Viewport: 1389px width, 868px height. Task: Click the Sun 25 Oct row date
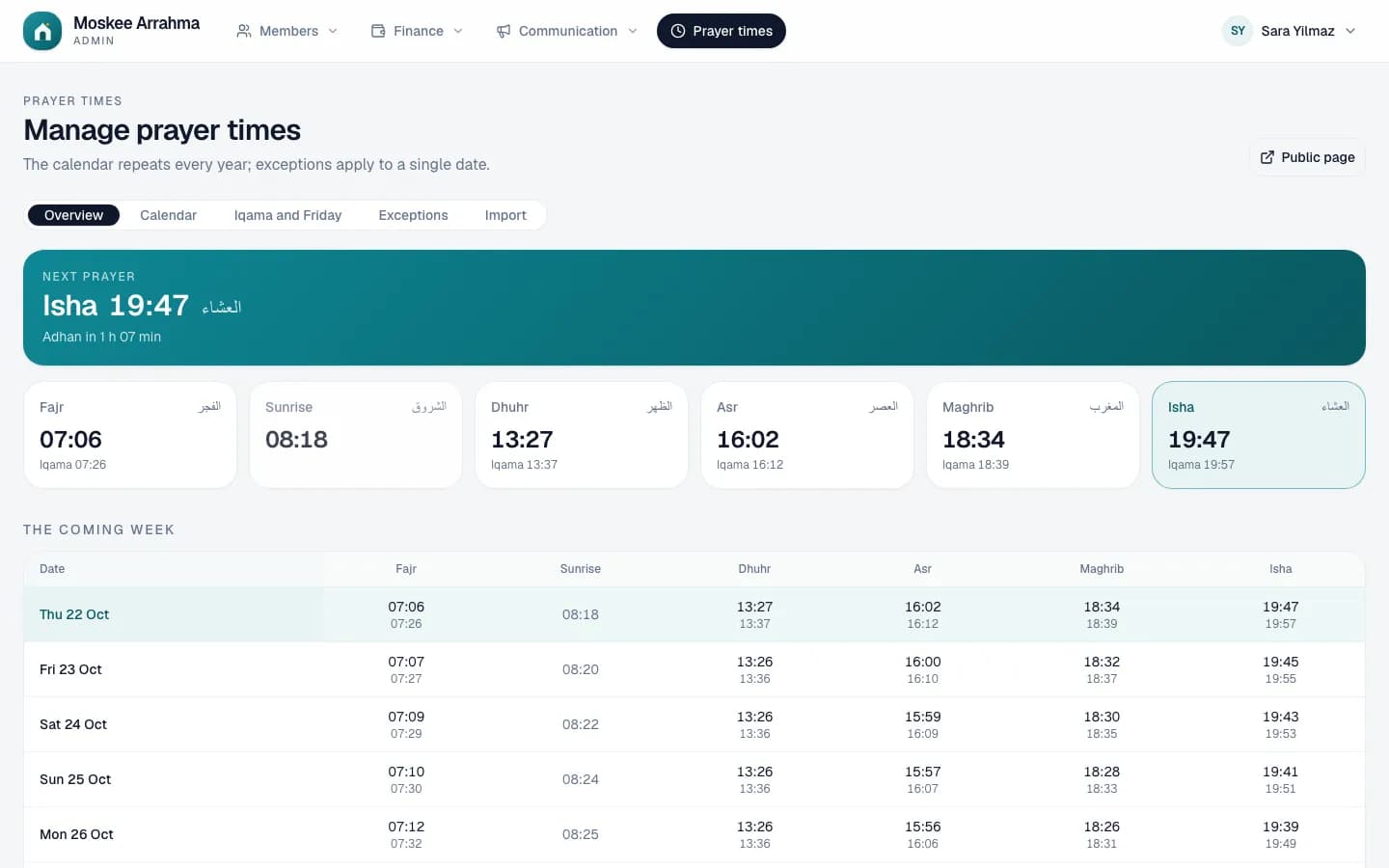[75, 779]
